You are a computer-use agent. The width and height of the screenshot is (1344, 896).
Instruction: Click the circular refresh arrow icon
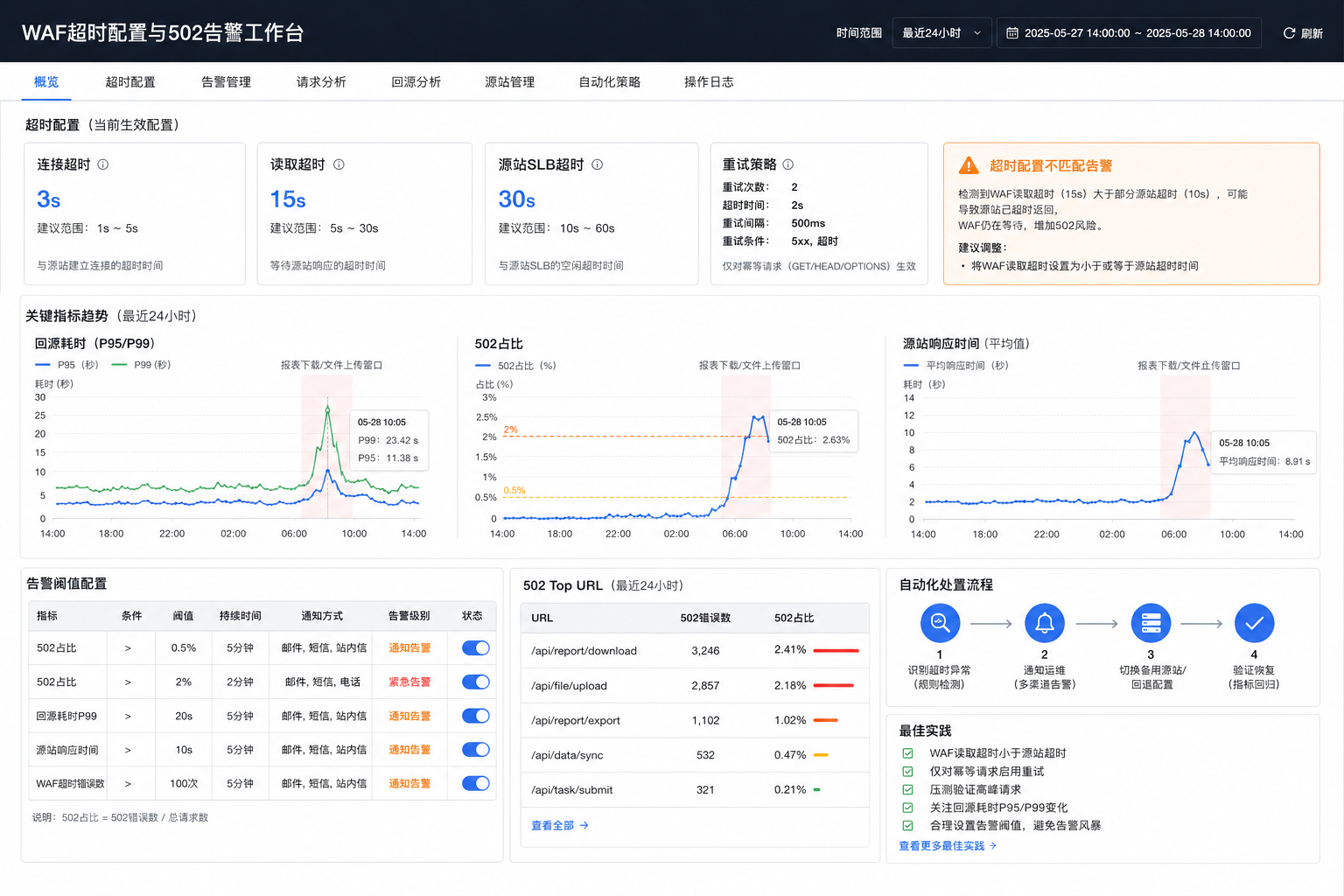[x=1289, y=33]
